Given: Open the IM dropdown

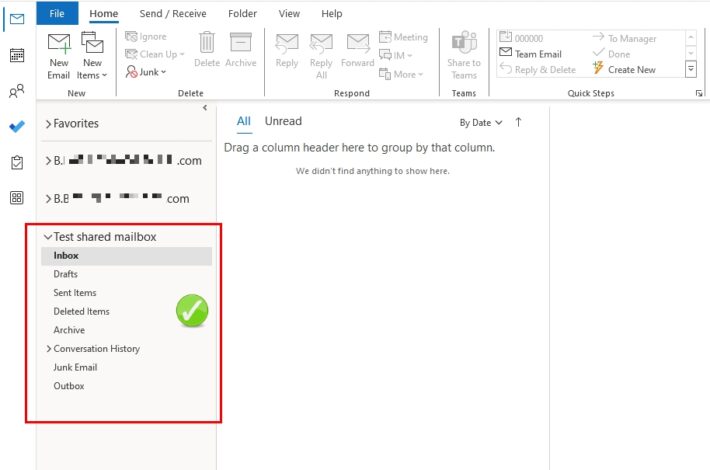Looking at the screenshot, I should pyautogui.click(x=396, y=55).
